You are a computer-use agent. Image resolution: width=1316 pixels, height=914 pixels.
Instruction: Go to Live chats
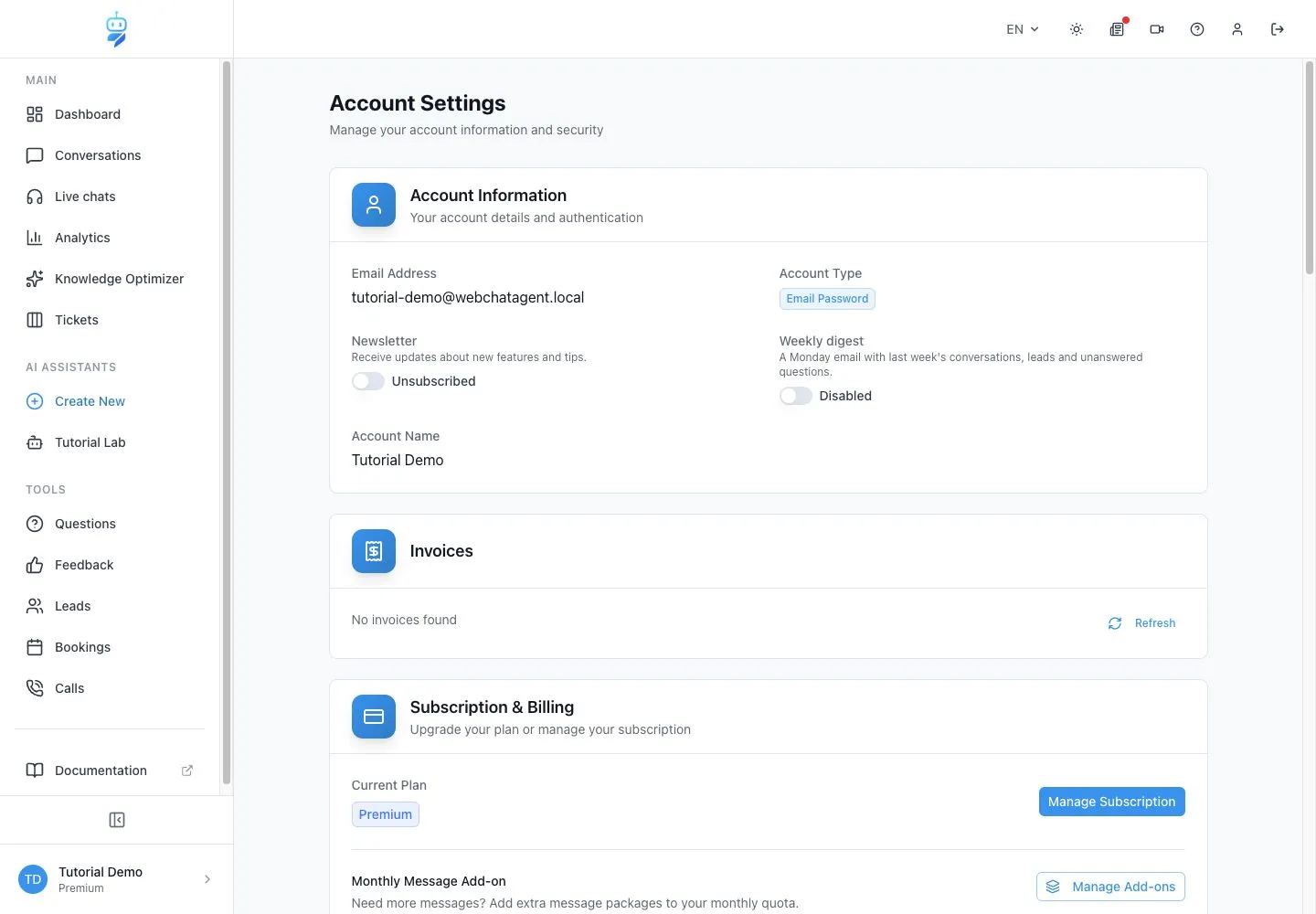pos(110,197)
